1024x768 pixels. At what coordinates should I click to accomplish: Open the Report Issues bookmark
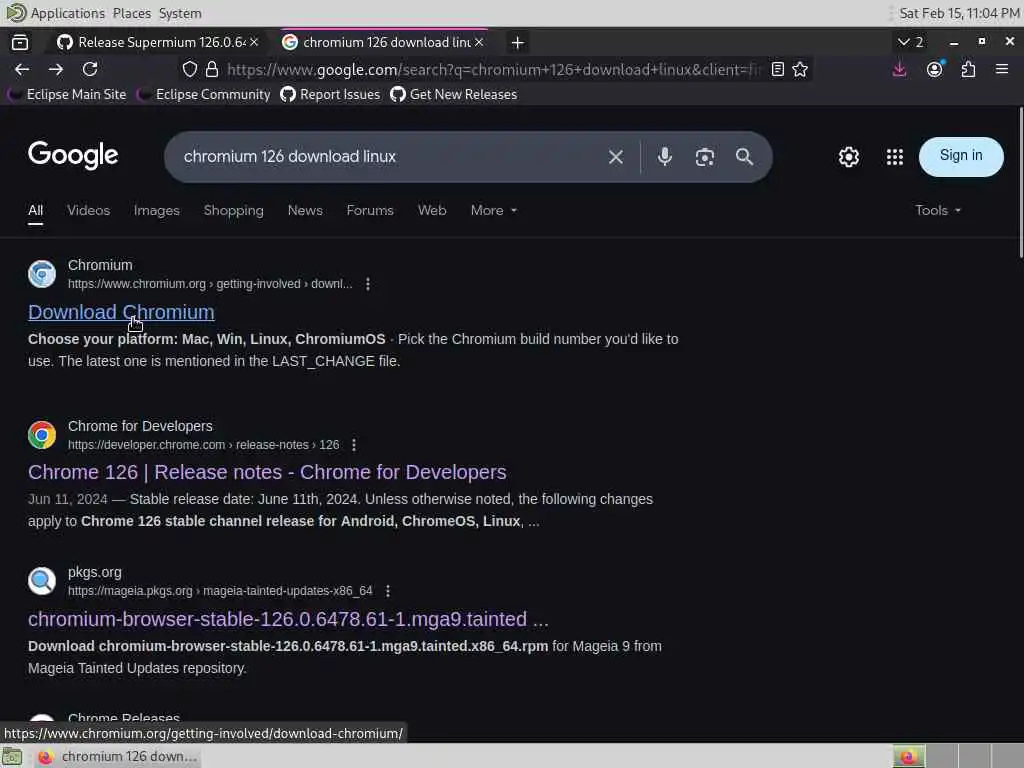coord(330,95)
